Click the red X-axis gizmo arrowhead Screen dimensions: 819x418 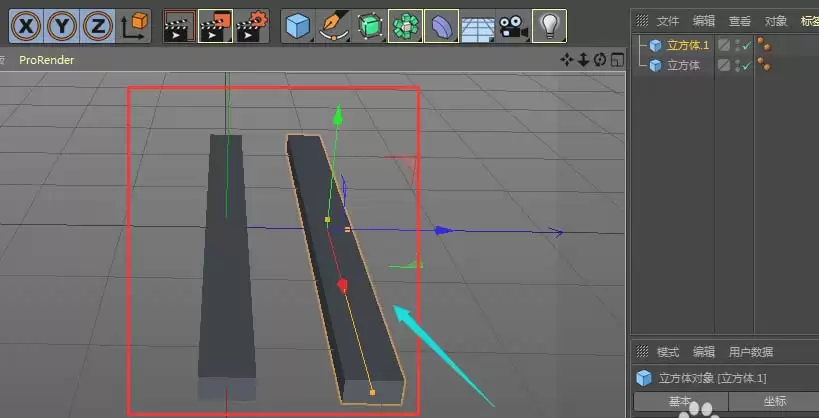tap(342, 286)
